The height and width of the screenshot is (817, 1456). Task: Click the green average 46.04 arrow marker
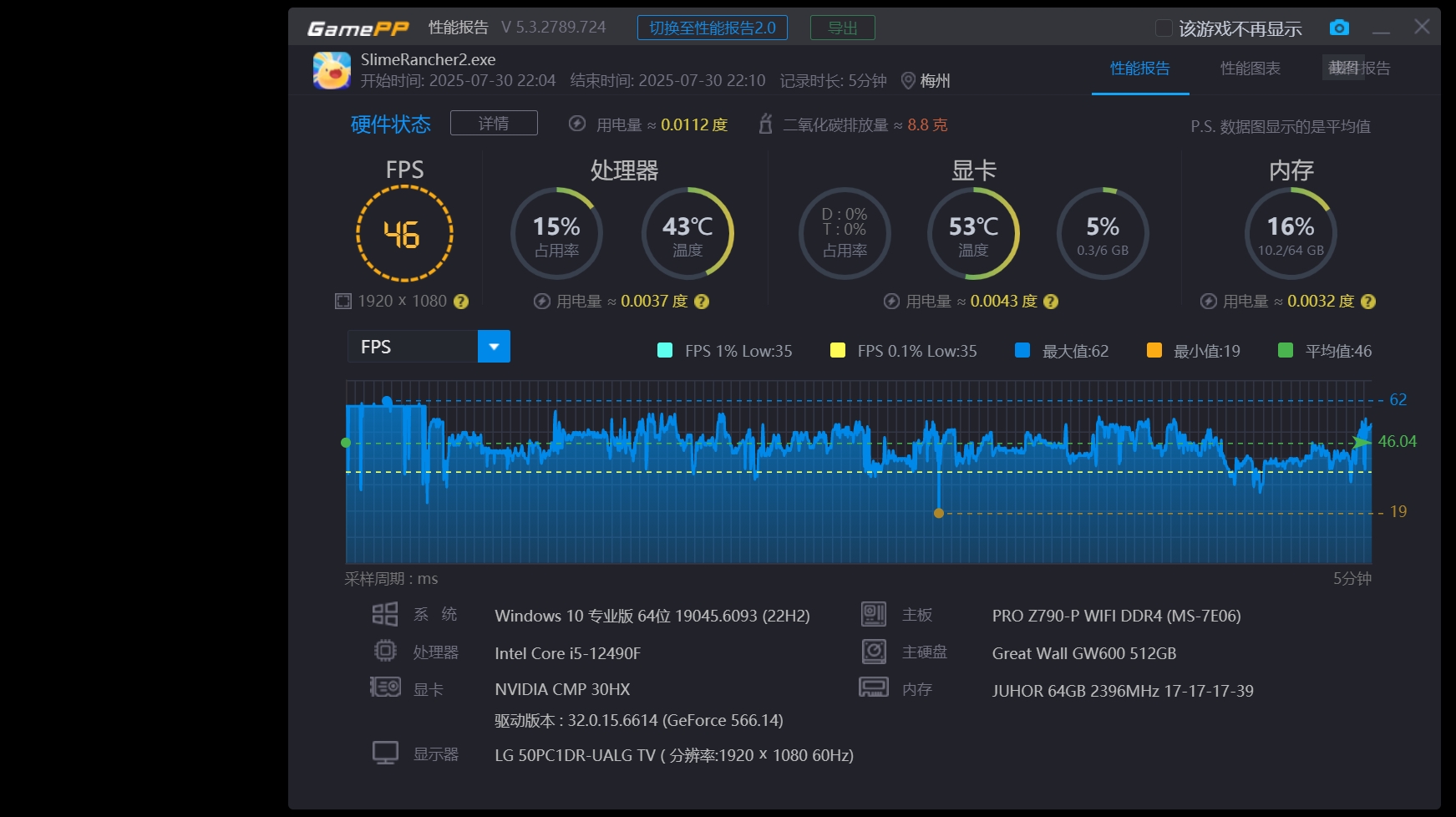(1362, 442)
